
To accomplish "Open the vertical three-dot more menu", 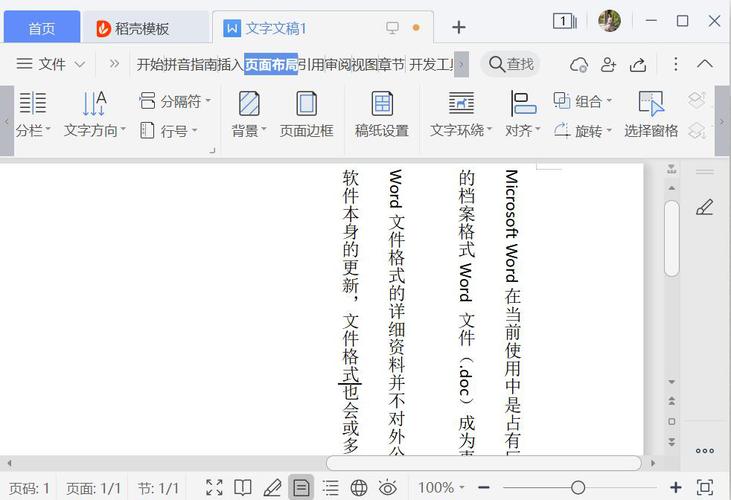I will point(676,64).
